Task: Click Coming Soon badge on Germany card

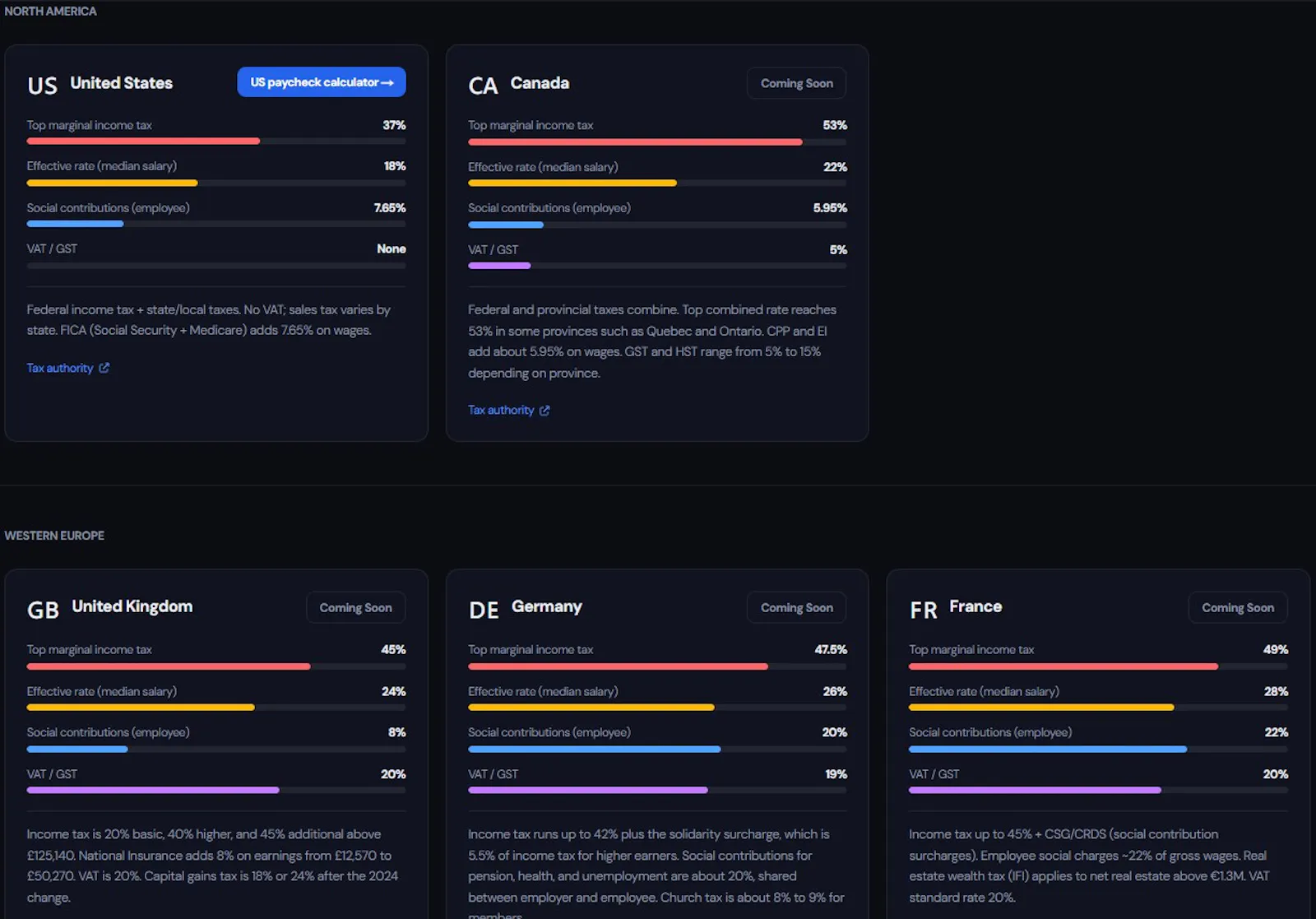Action: [796, 607]
